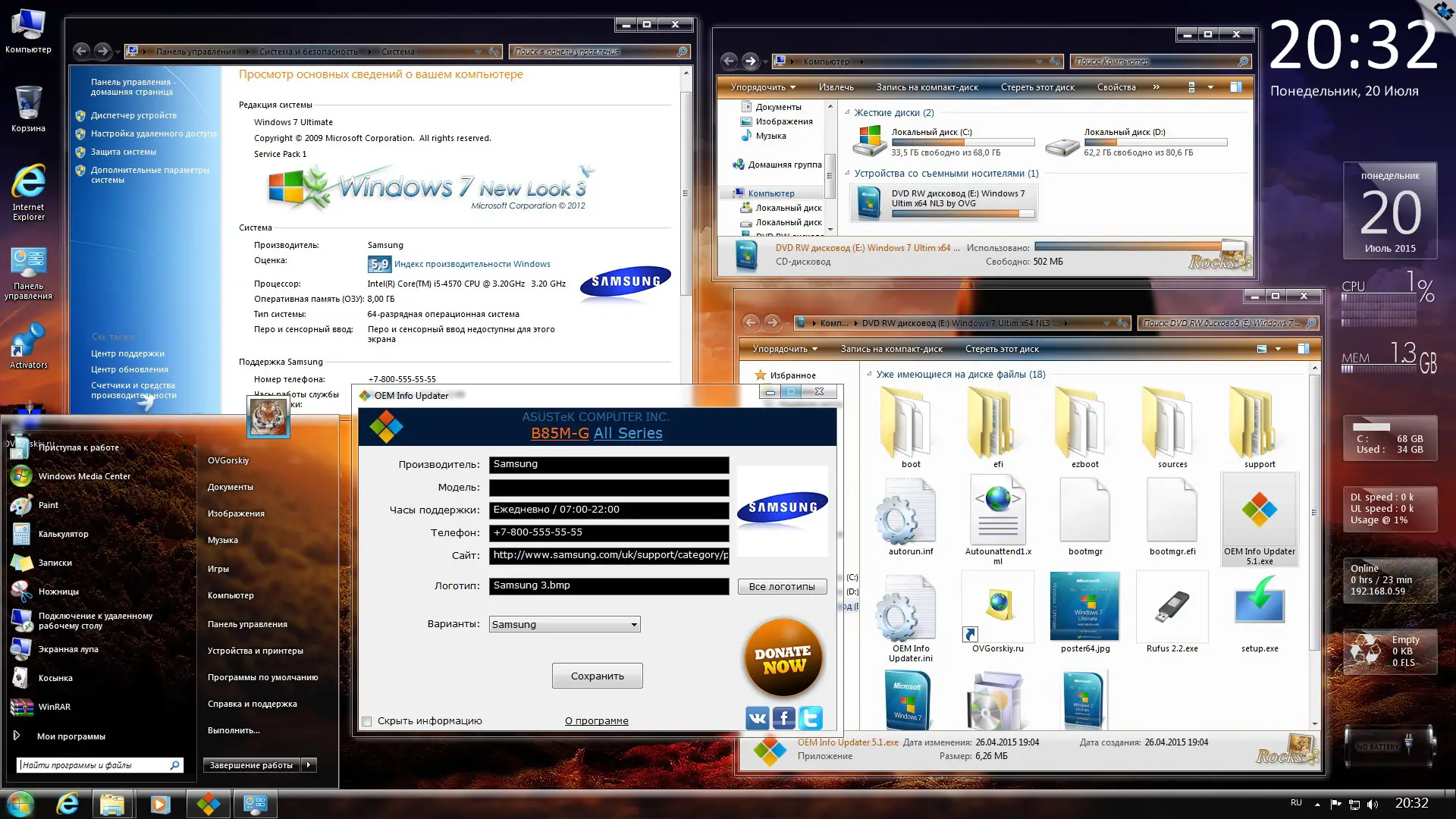Viewport: 1456px width, 819px height.
Task: Expand the «Упорядочить» dropdown in Компьютер window
Action: pos(761,87)
